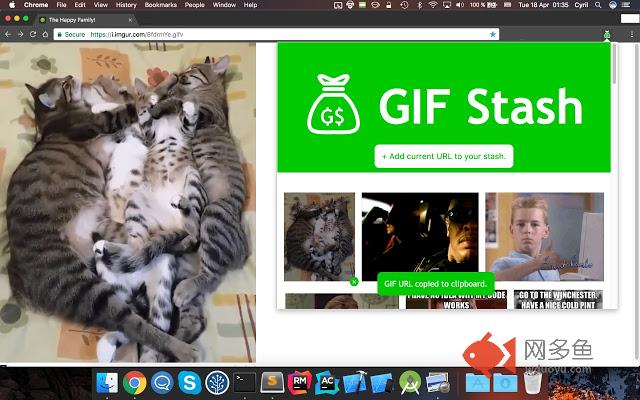Select the sunglasses man GIF thumbnail
Image resolution: width=640 pixels, height=400 pixels.
420,236
